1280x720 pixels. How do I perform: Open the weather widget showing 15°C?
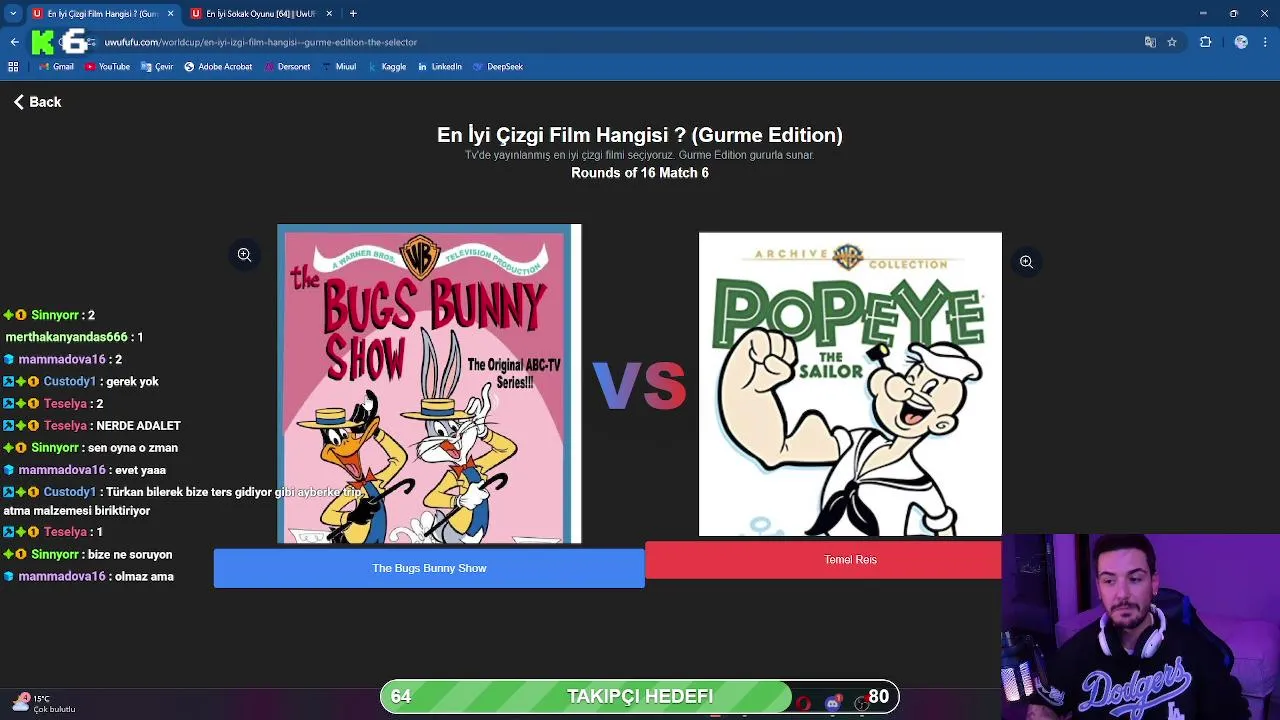coord(45,704)
